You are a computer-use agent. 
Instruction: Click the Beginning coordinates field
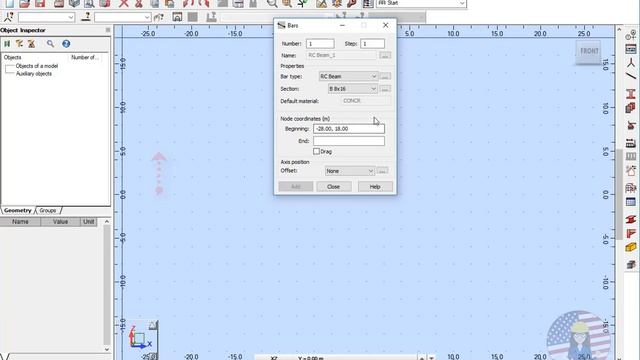point(349,129)
